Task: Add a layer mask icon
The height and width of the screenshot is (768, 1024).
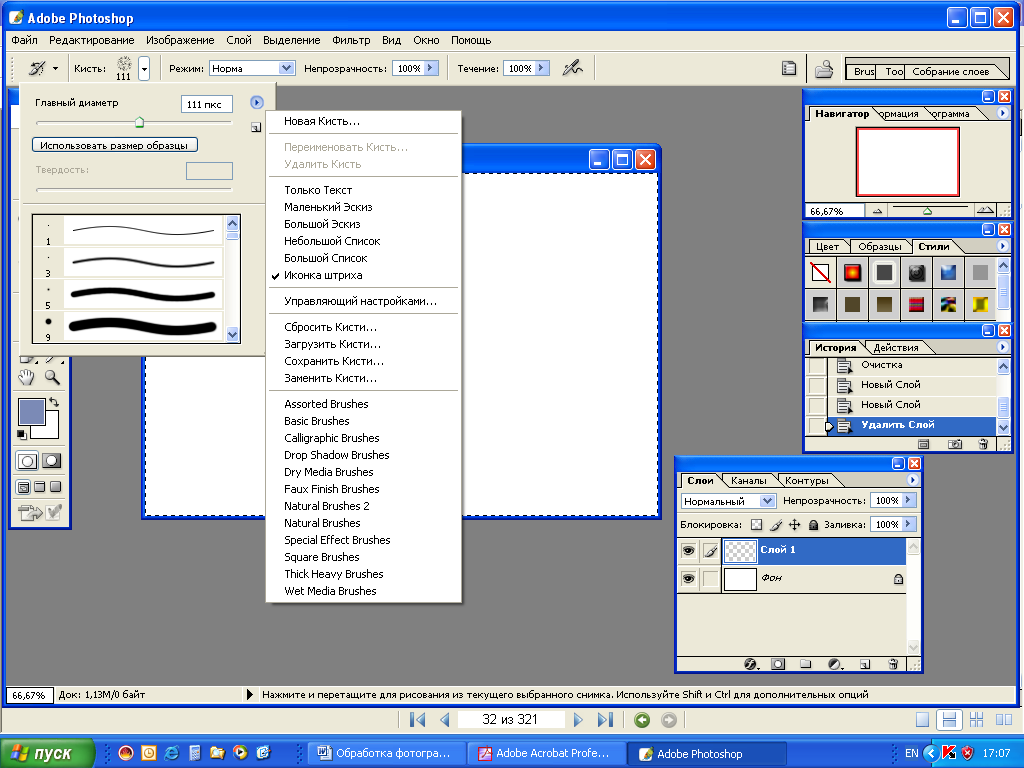Action: pos(778,664)
